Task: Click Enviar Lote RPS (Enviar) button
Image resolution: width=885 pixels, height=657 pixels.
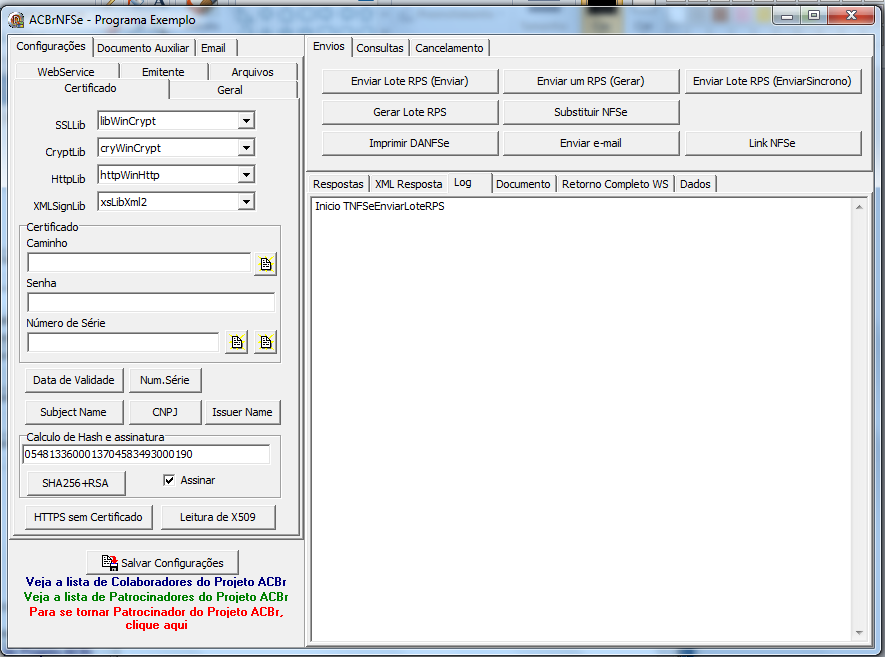Action: pyautogui.click(x=410, y=81)
